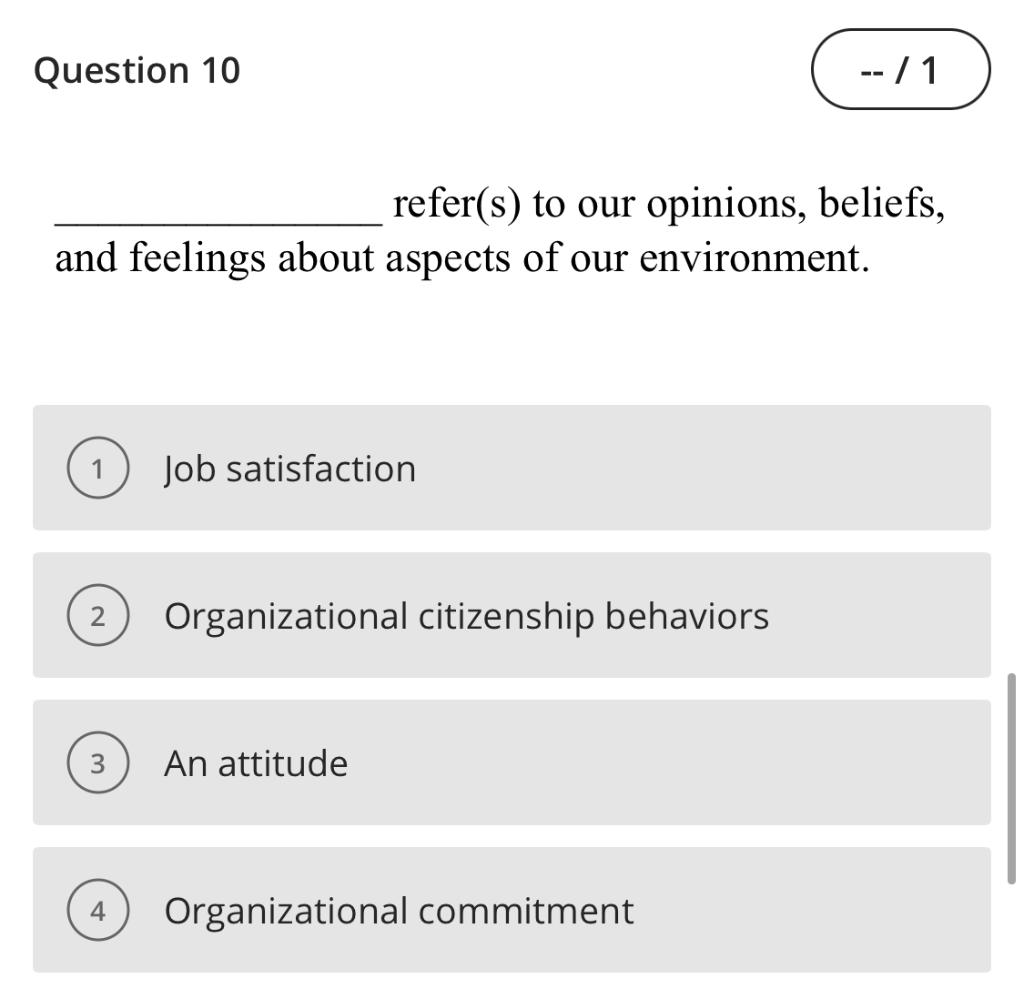1024x989 pixels.
Task: Click the 'Question 10' heading
Action: [x=136, y=70]
